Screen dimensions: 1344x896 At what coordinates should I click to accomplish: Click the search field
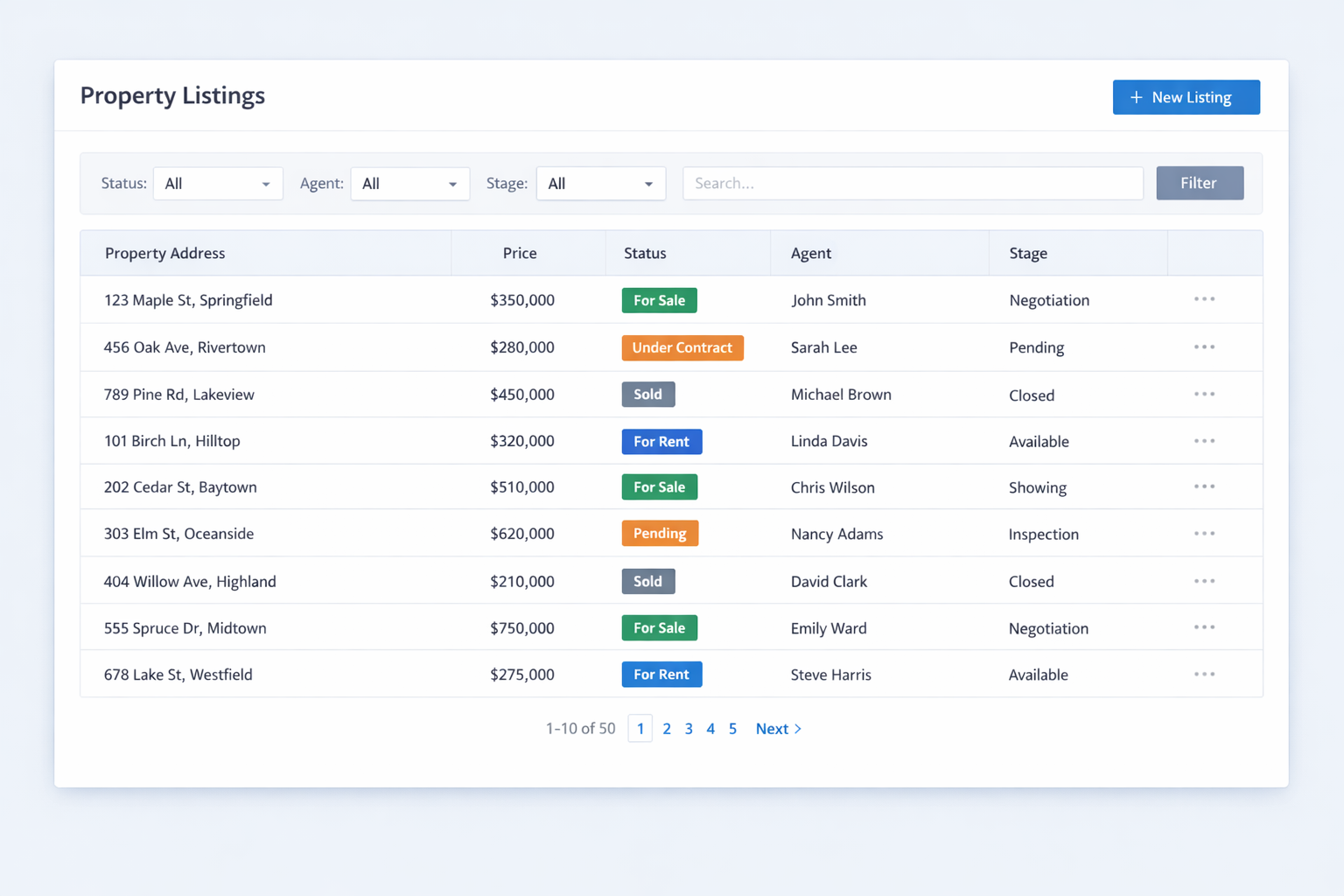pyautogui.click(x=913, y=183)
